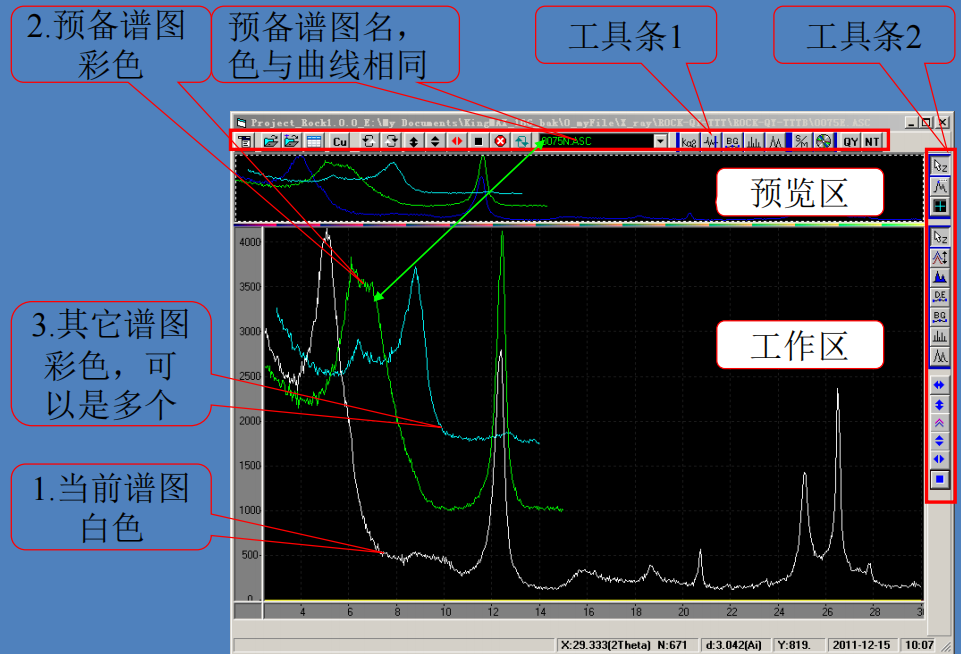
Task: Click the Kα2 stripping toolbar icon
Action: pos(689,142)
